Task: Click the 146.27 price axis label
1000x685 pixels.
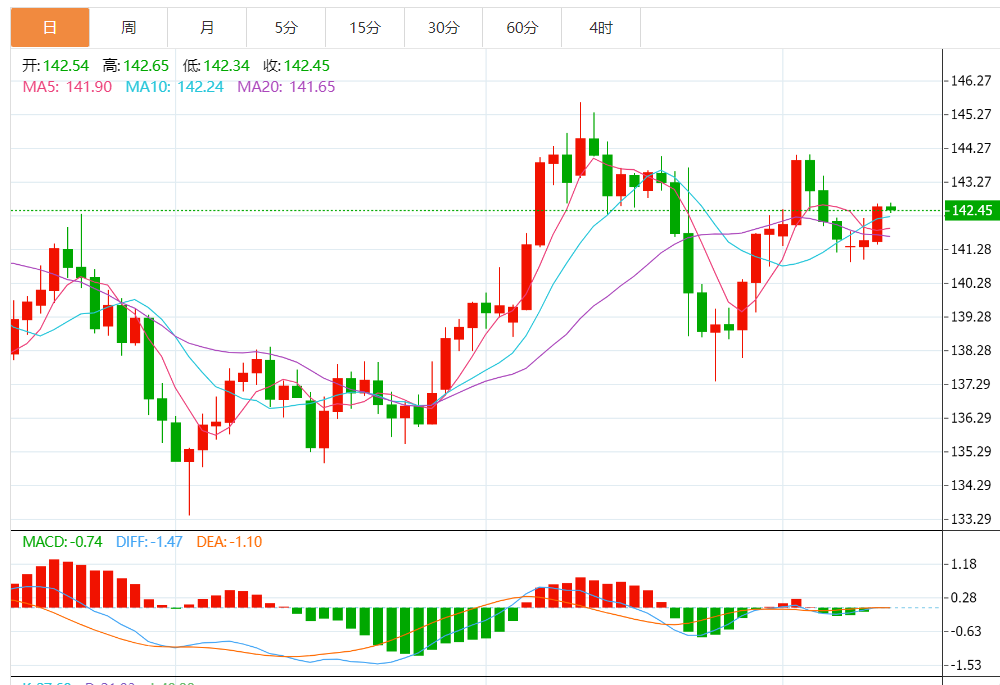Action: 971,80
